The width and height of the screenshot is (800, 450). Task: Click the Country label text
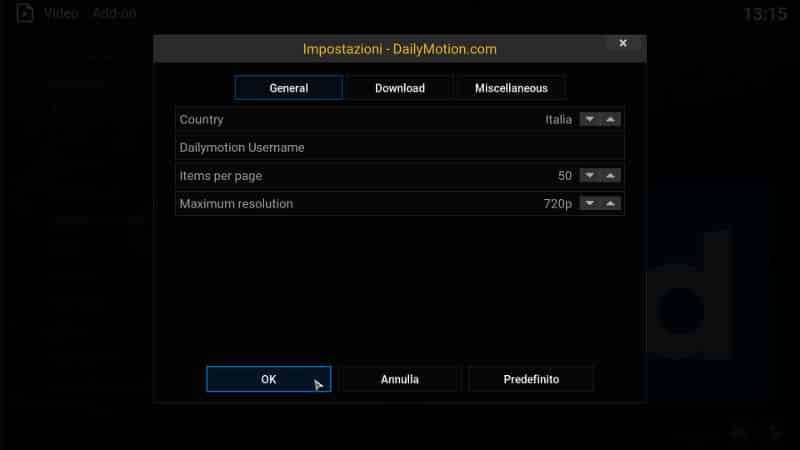tap(202, 119)
